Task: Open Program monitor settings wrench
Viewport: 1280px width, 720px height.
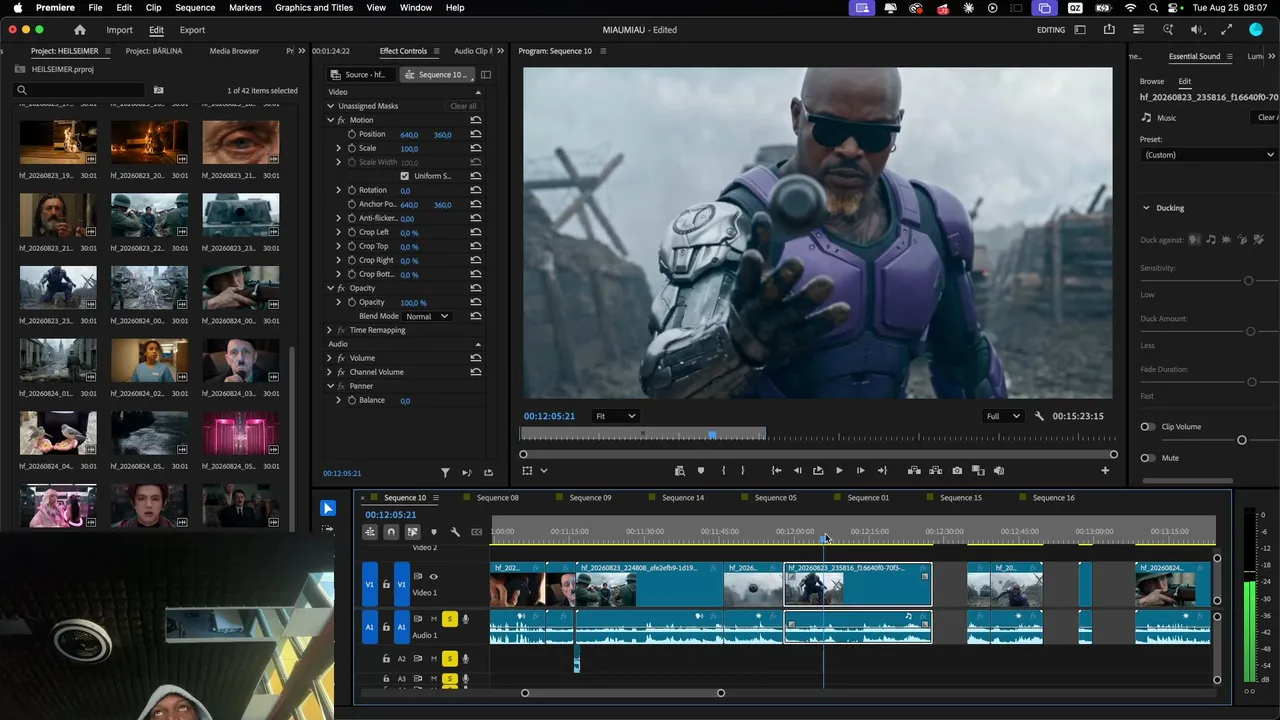Action: tap(1039, 416)
